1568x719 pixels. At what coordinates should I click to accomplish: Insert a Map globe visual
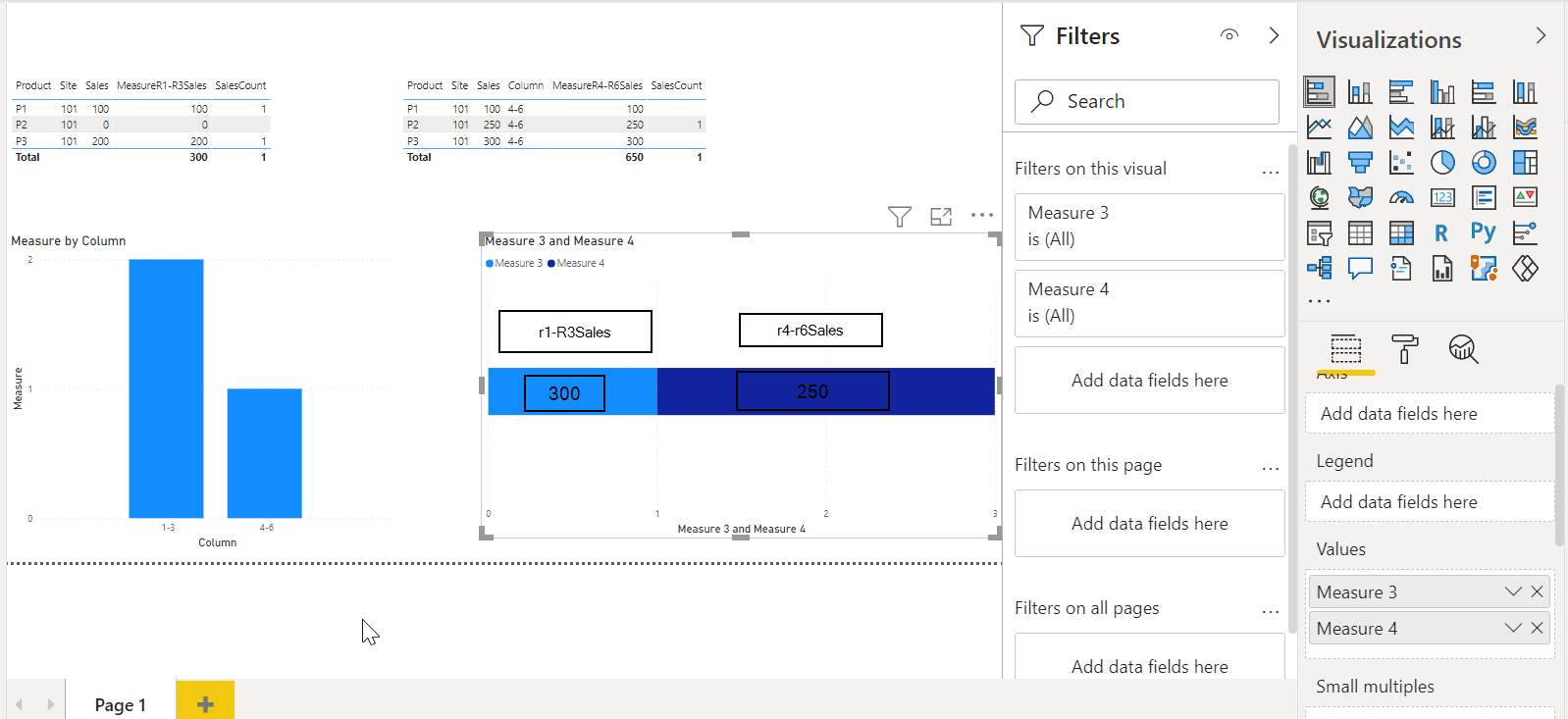point(1319,197)
